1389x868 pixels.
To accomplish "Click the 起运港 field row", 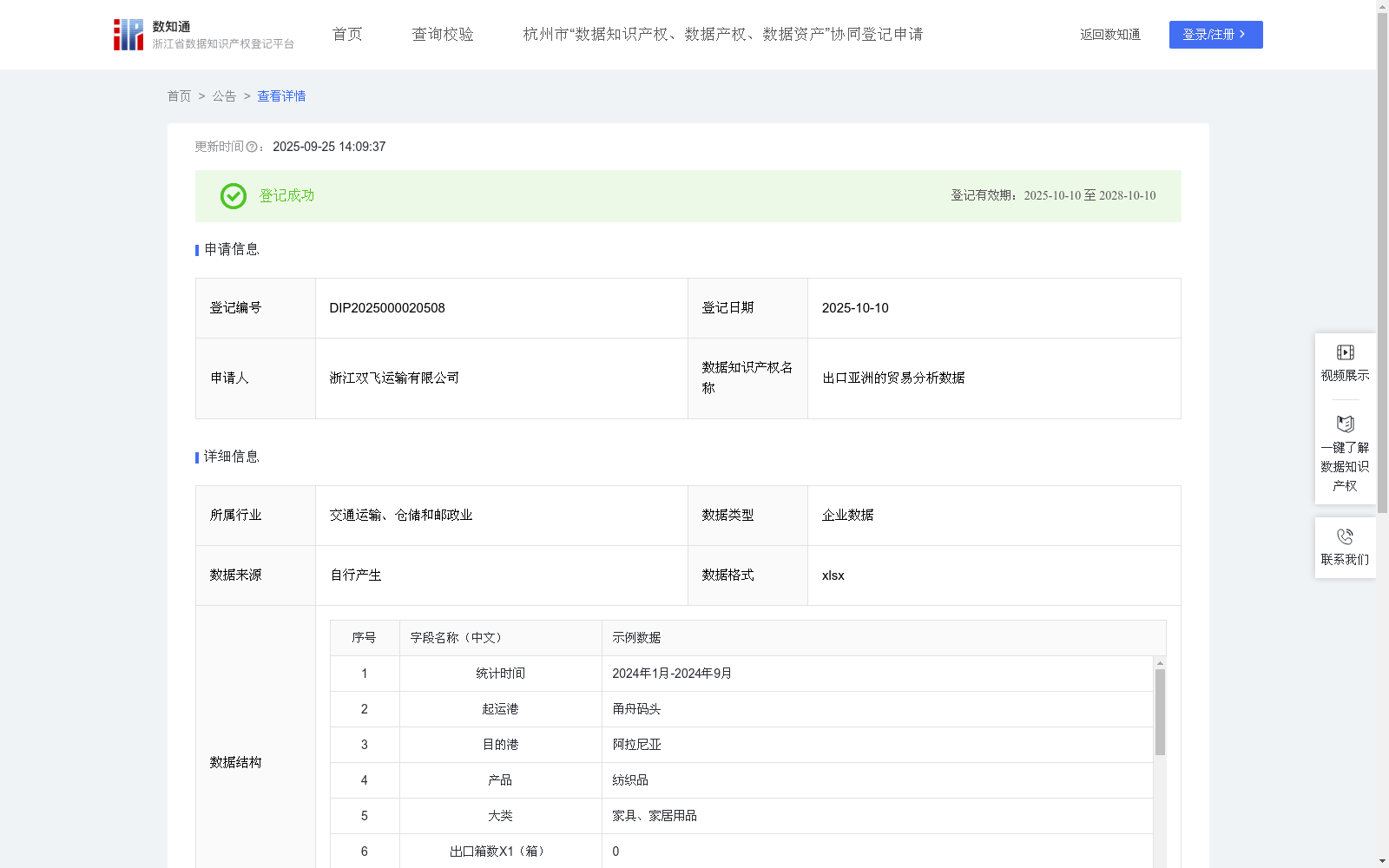I will (741, 709).
